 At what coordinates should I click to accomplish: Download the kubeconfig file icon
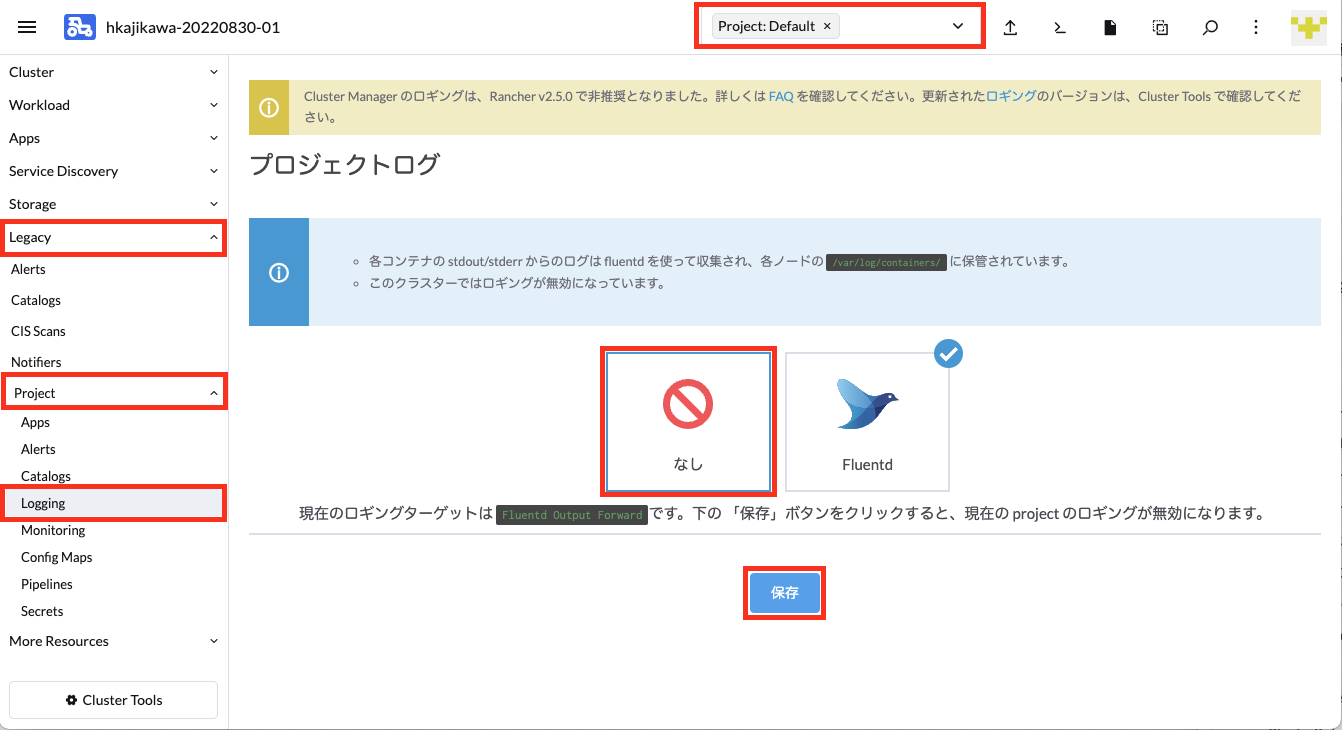1110,27
